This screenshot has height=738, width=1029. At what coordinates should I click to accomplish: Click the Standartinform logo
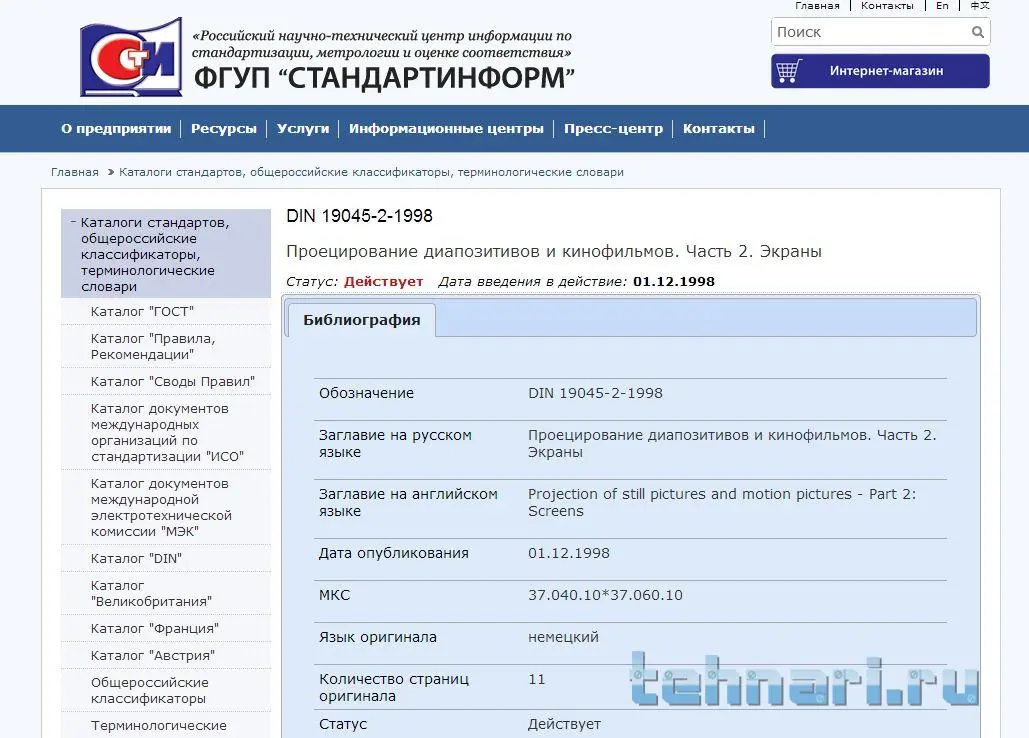[131, 57]
